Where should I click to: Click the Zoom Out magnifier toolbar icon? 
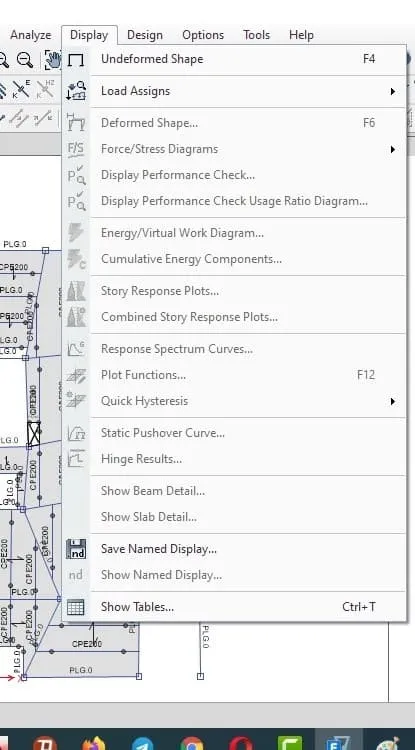25,60
